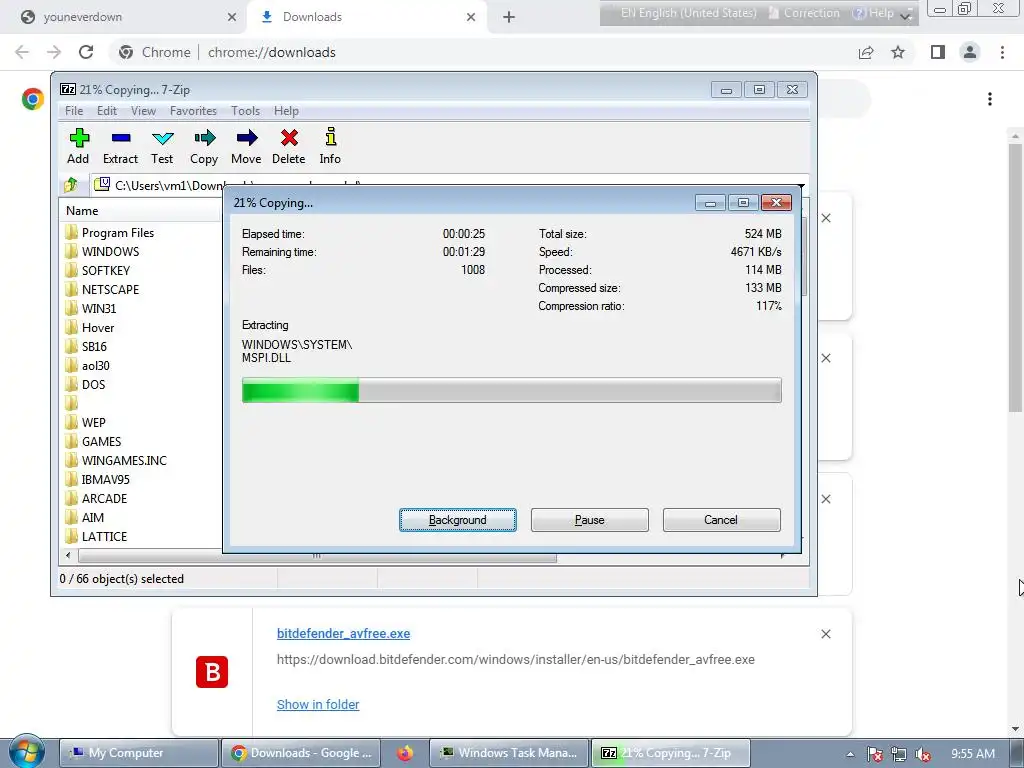Click the Move toolbar icon
This screenshot has height=768, width=1024.
[246, 146]
